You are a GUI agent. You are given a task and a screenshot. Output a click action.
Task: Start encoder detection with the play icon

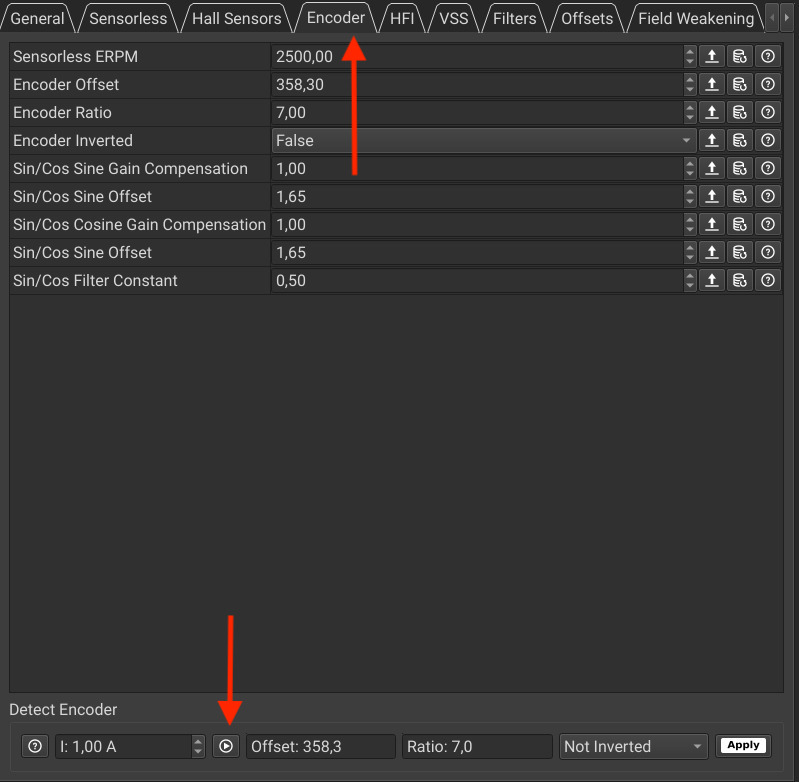point(226,747)
